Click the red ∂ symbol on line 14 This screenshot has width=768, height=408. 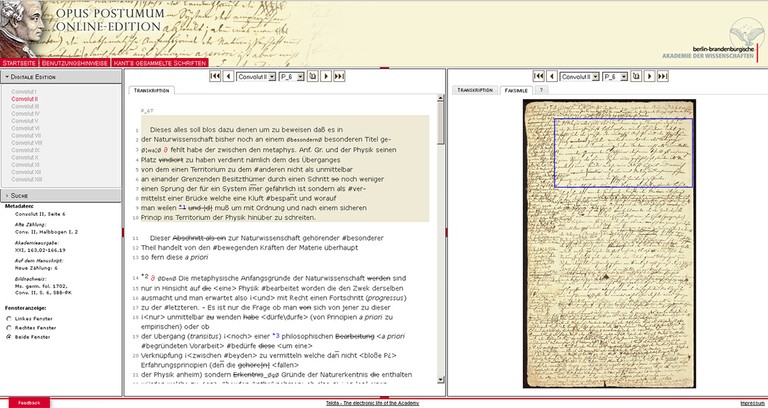pos(153,278)
